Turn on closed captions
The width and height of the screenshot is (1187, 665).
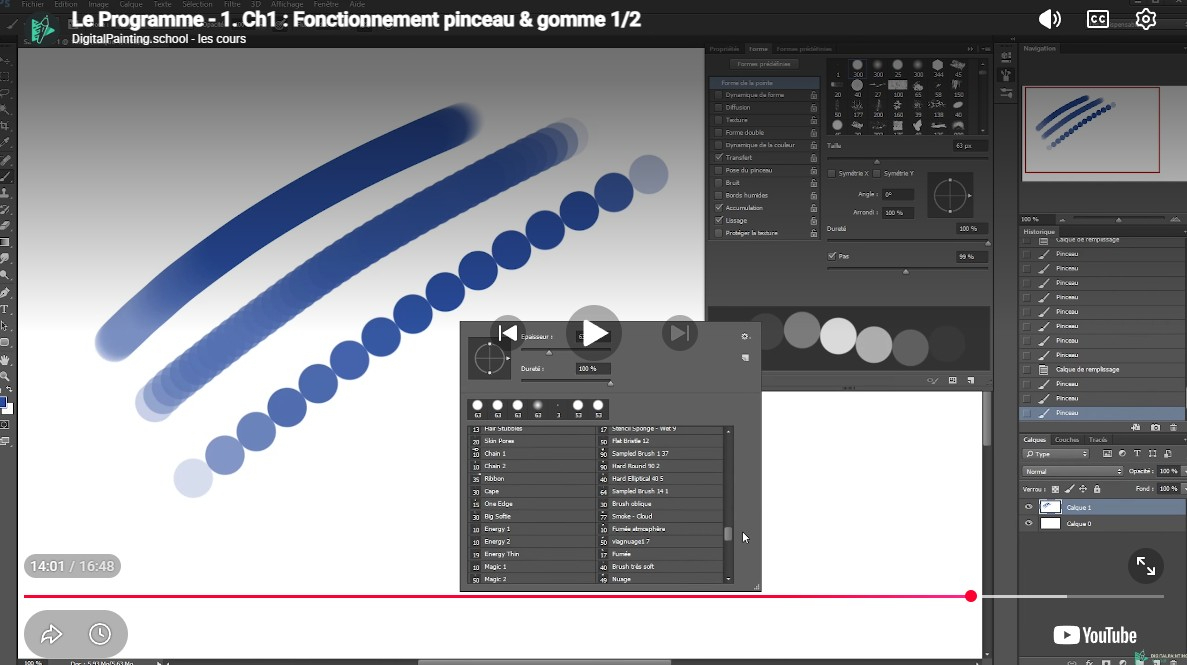click(x=1098, y=19)
